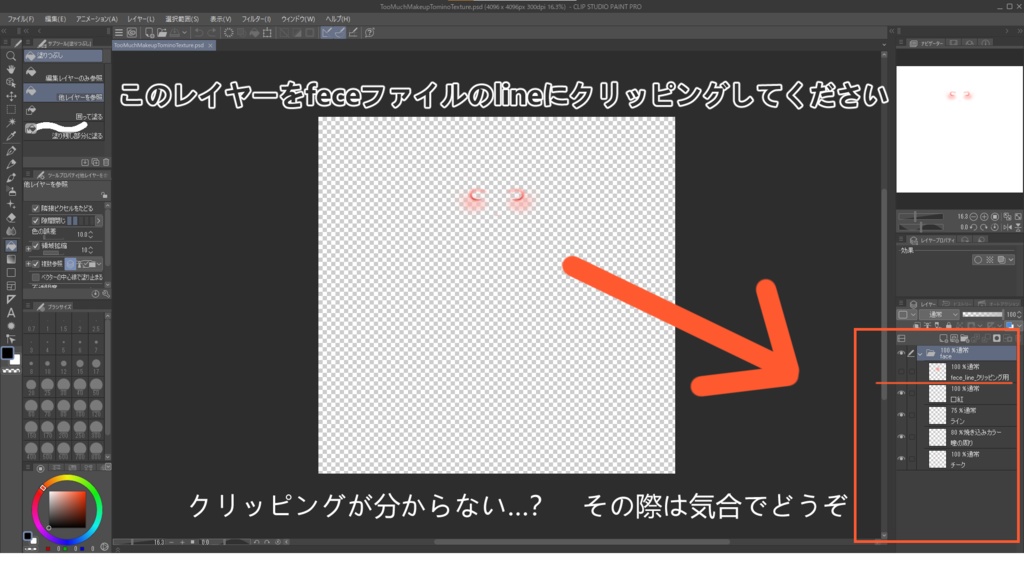1024x576 pixels.
Task: Hide the 口紅 layer
Action: click(x=903, y=395)
